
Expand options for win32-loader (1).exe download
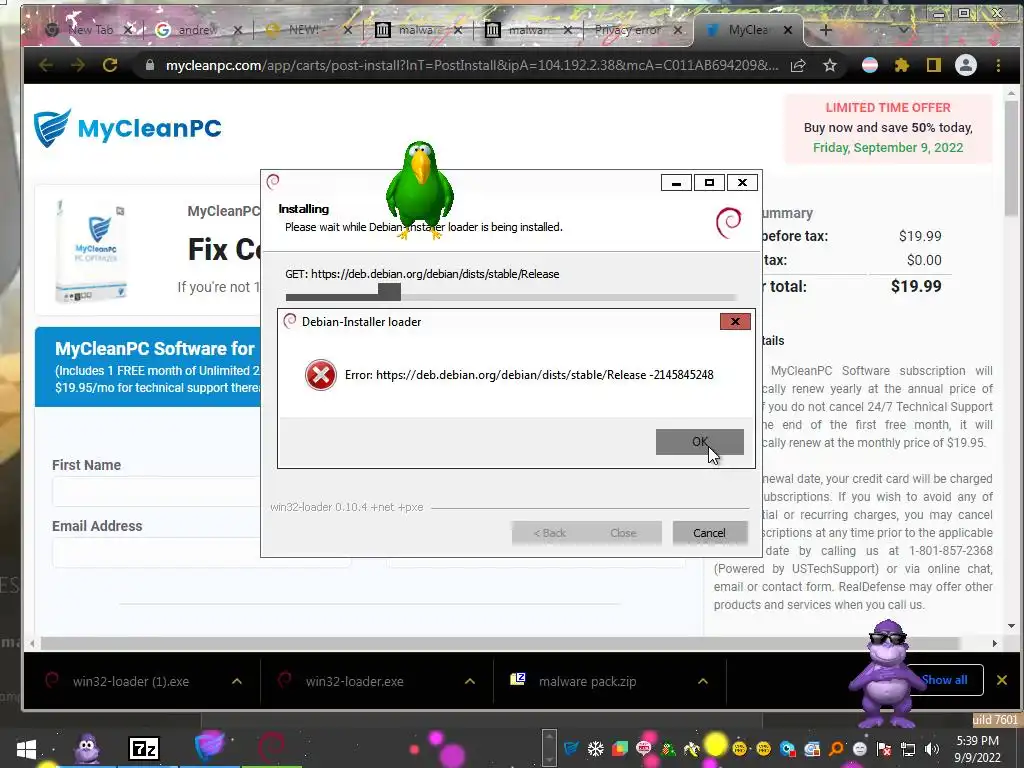point(237,681)
